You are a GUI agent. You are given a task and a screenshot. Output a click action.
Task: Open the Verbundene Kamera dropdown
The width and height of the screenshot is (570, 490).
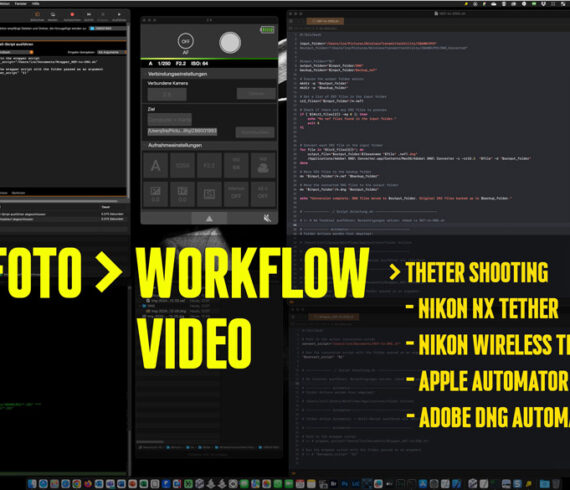[167, 94]
